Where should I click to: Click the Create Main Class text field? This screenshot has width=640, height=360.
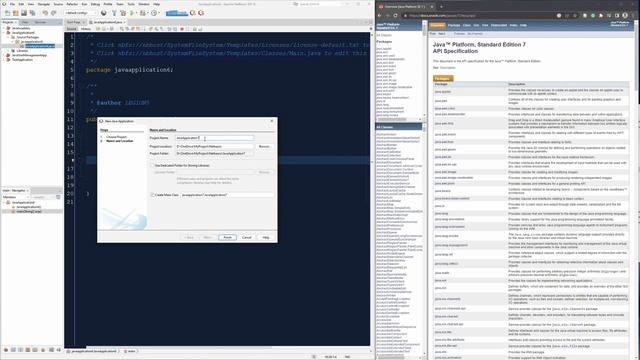pyautogui.click(x=227, y=195)
